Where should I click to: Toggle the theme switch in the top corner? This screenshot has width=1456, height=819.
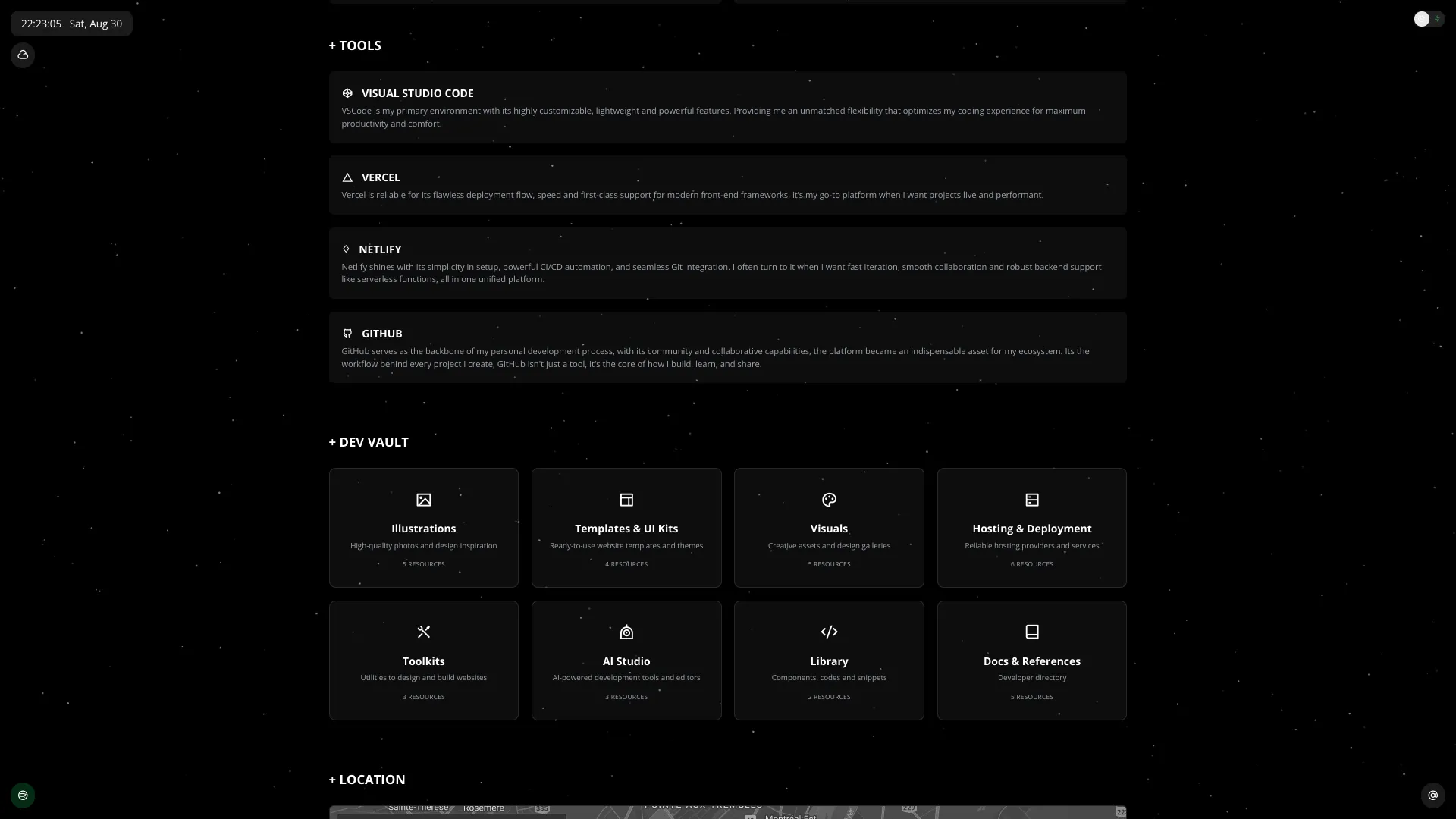pyautogui.click(x=1429, y=19)
